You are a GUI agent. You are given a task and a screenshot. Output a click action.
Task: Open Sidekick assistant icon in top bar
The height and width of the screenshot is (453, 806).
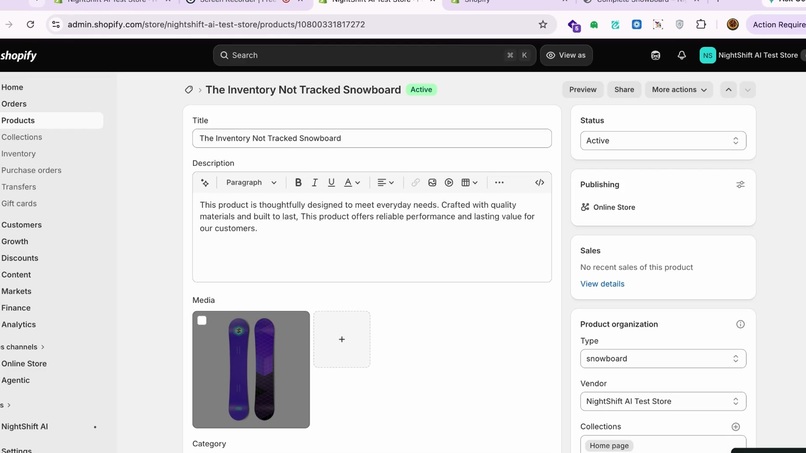655,56
